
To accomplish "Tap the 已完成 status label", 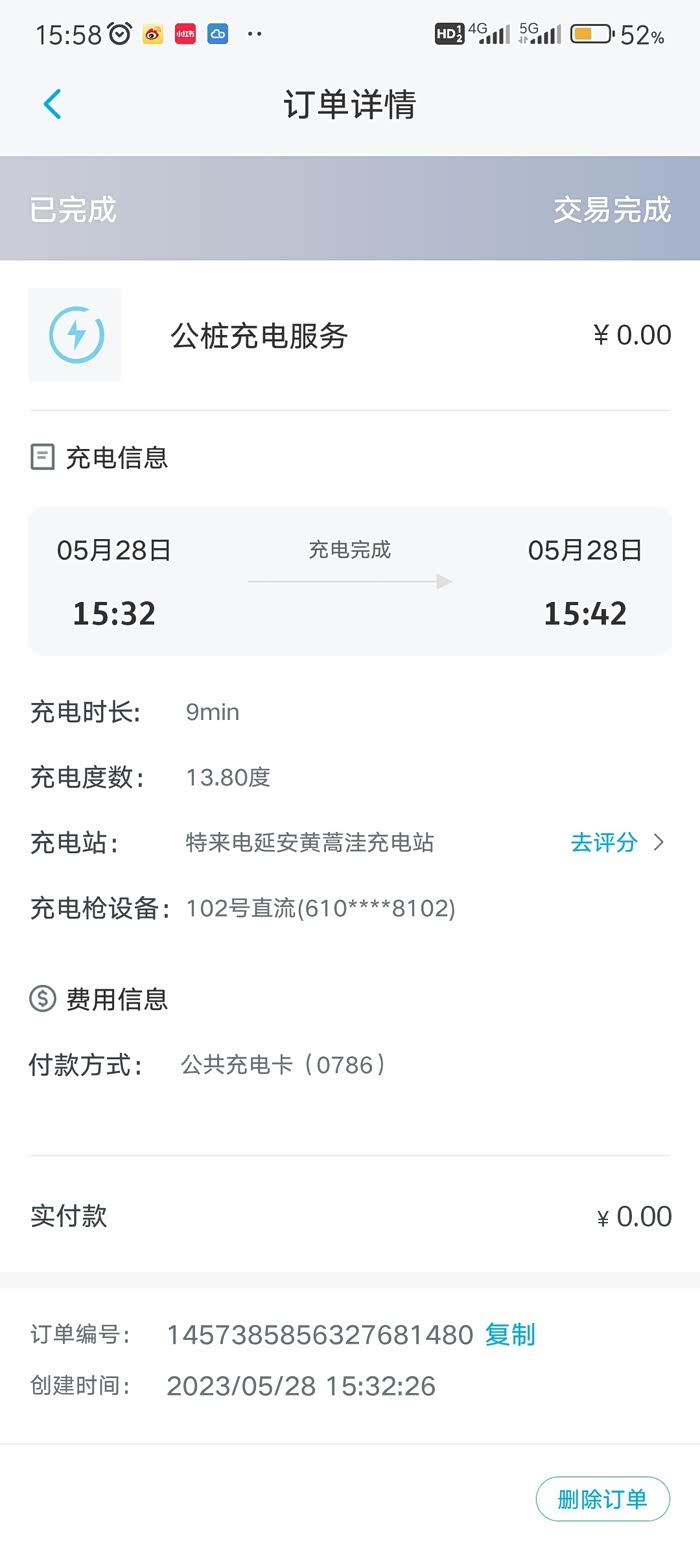I will 73,210.
